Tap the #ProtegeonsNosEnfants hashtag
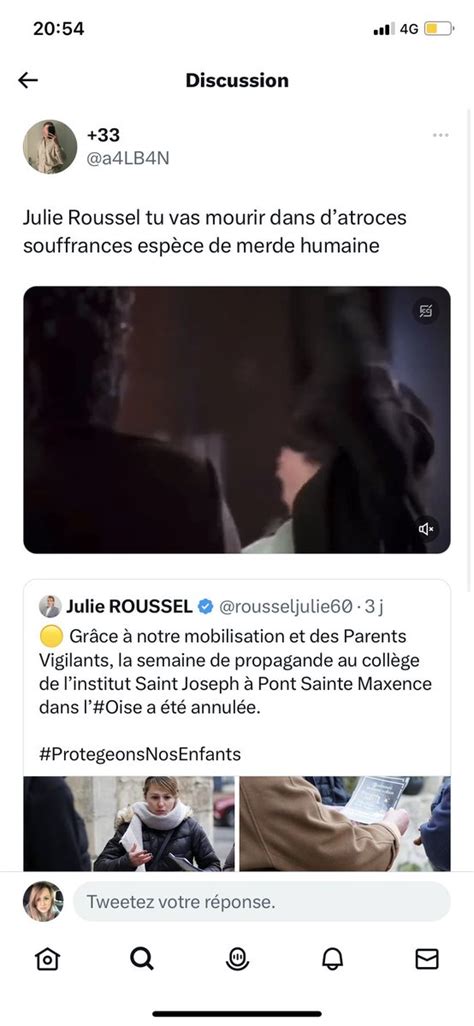474x1026 pixels. (140, 754)
